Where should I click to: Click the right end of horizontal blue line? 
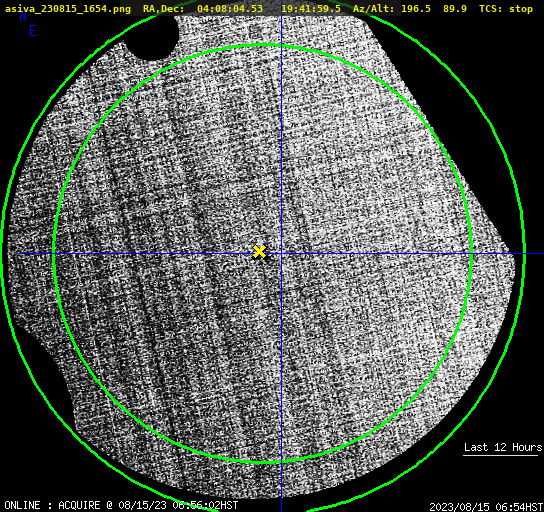[541, 254]
